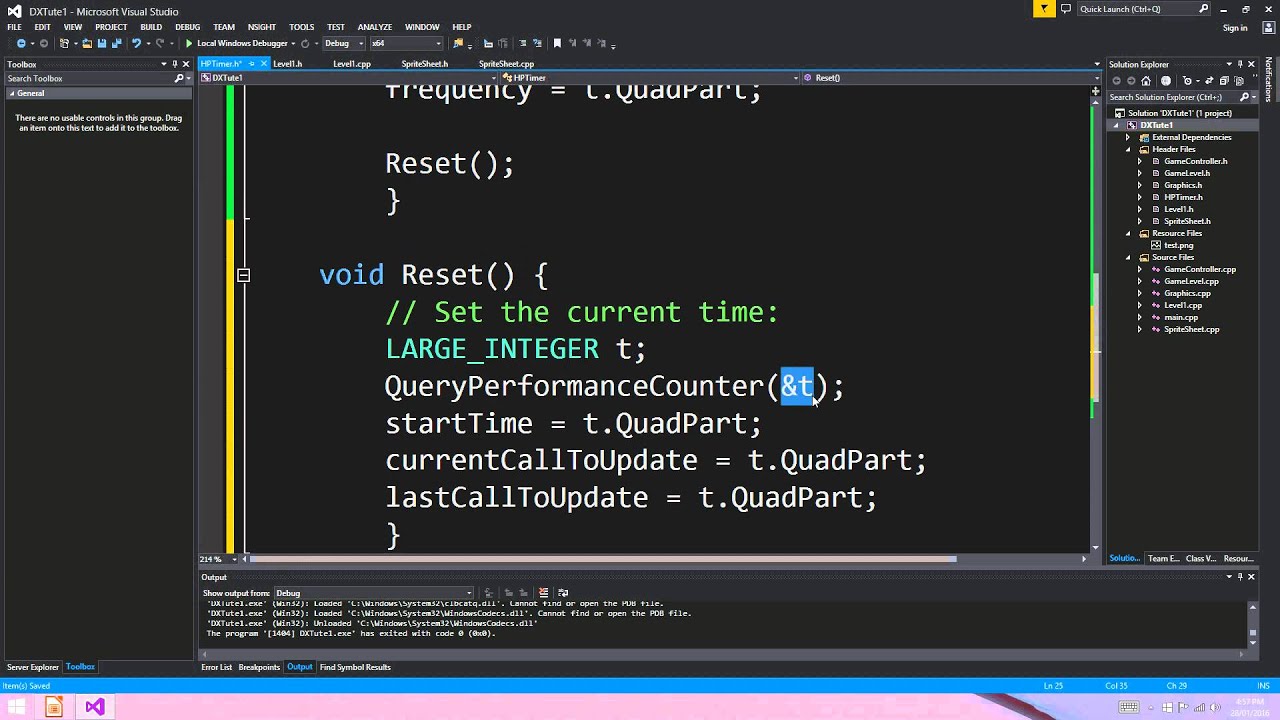Select main.cpp in Source Files
1280x720 pixels.
click(1181, 317)
